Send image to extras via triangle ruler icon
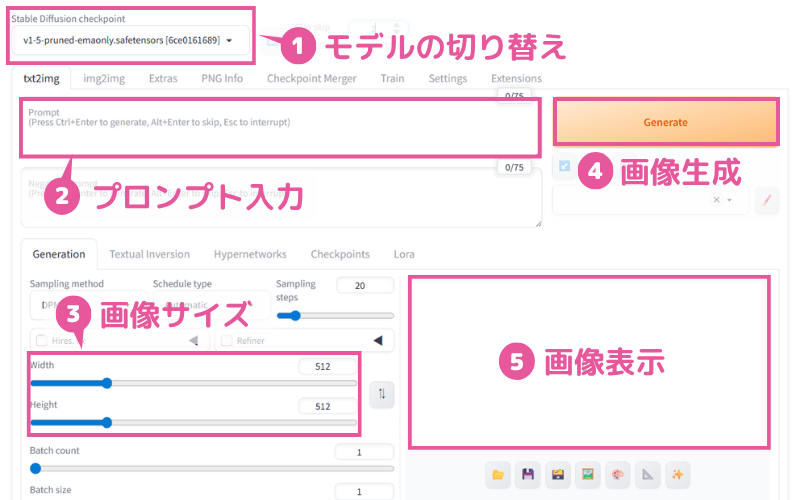 coord(648,475)
